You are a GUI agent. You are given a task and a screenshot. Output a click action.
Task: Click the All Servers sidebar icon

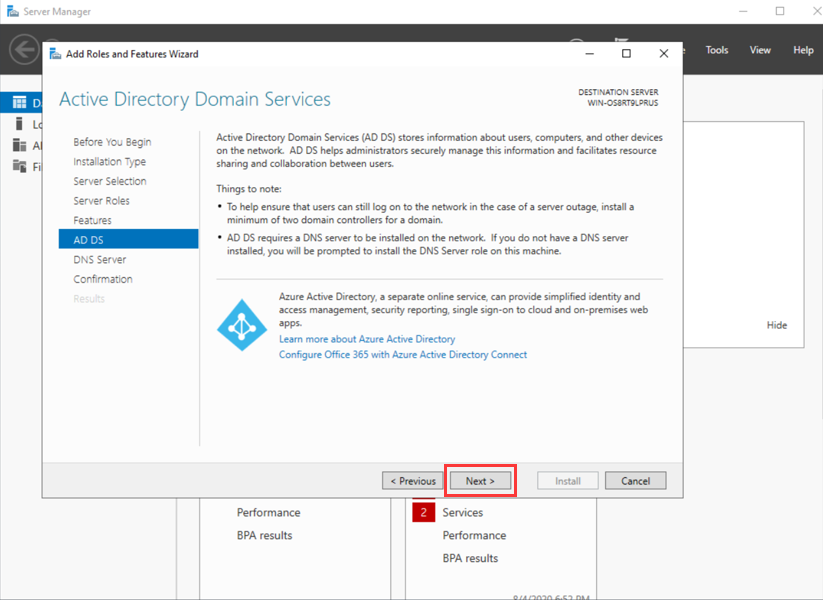(x=19, y=145)
